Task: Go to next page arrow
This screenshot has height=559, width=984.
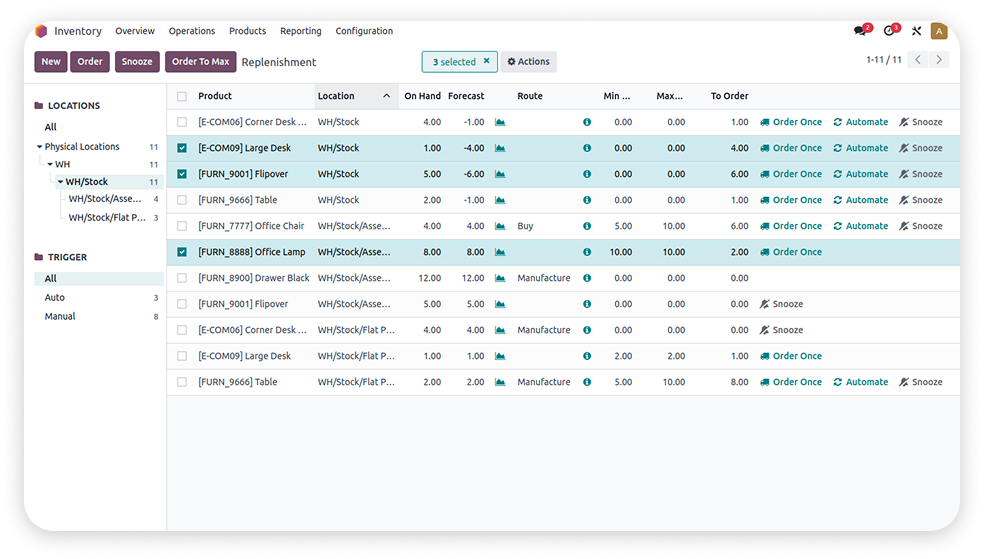Action: coord(938,60)
